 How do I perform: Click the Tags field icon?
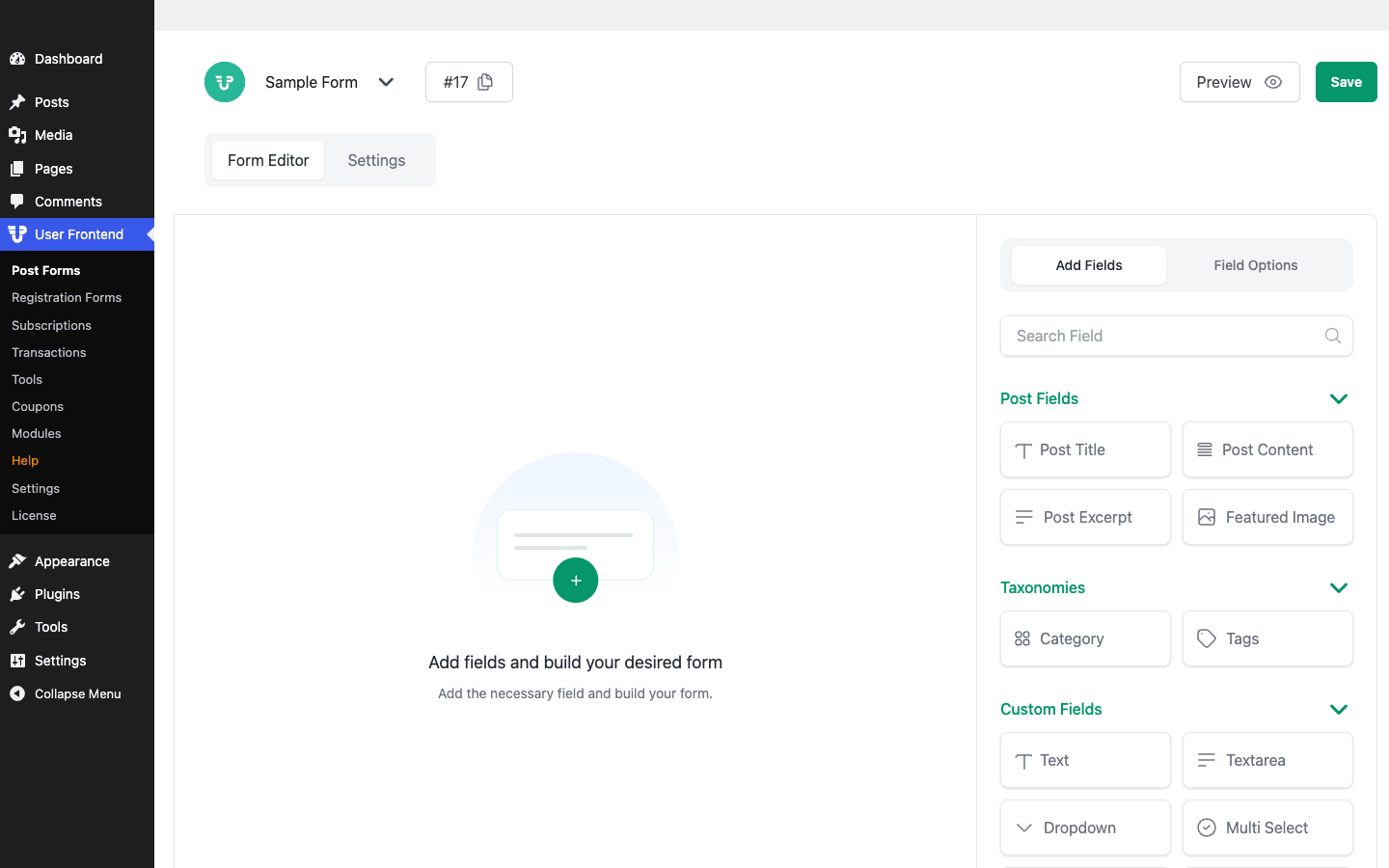1207,638
